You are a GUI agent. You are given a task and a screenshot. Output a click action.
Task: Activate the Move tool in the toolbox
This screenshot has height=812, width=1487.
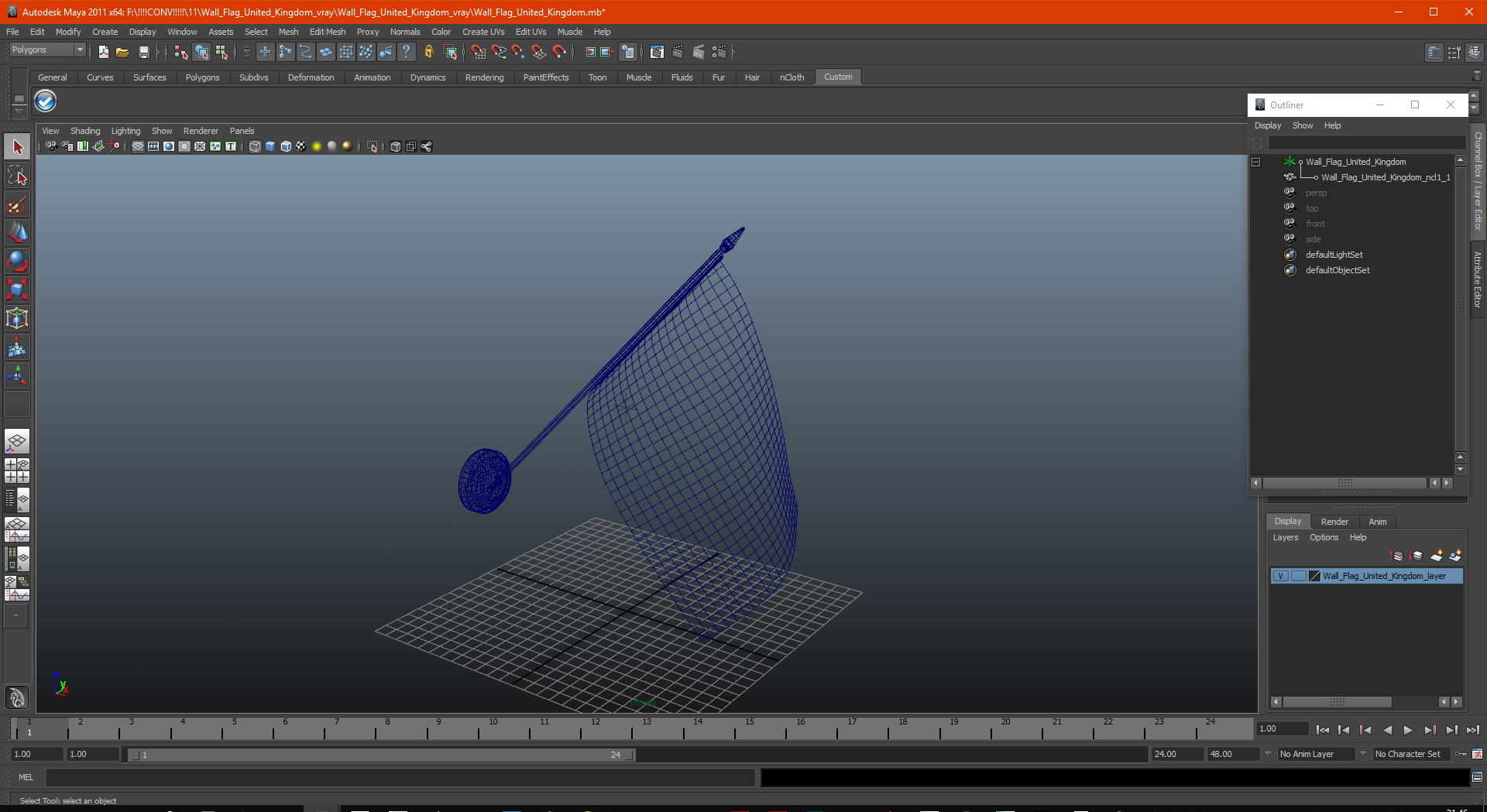click(x=17, y=233)
